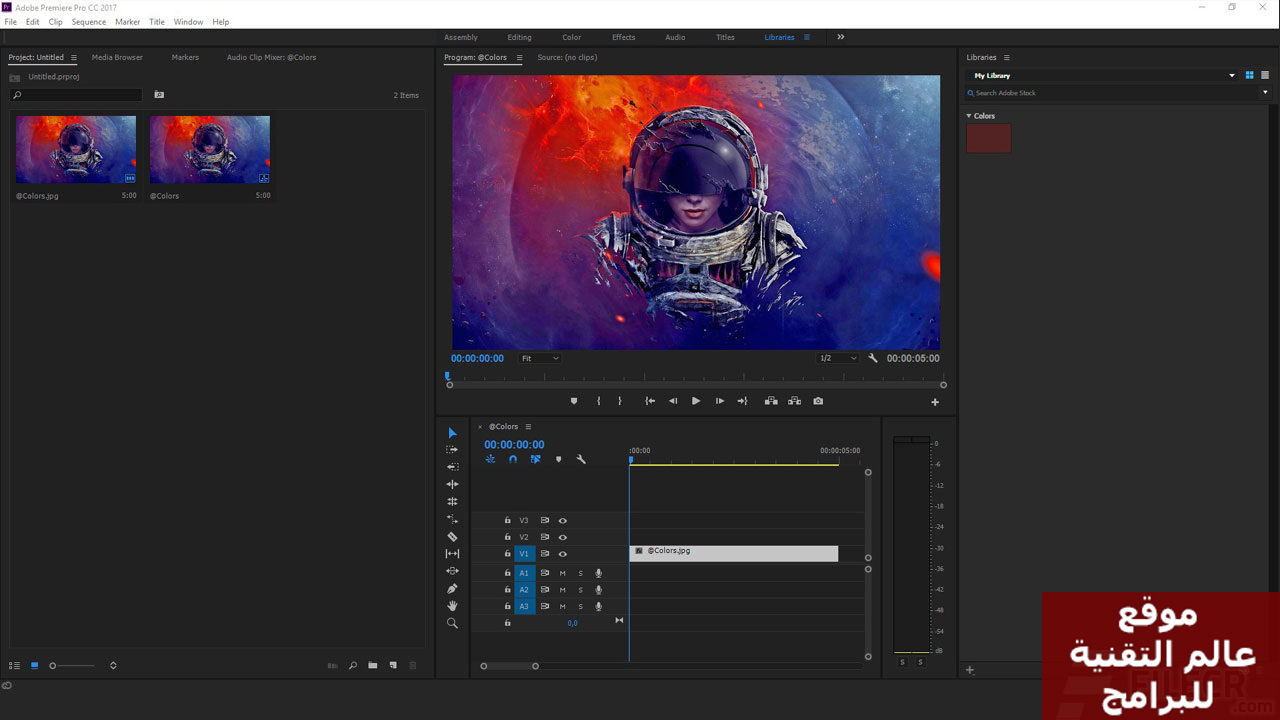The width and height of the screenshot is (1280, 720).
Task: Select the @Colors.jpg clip on timeline
Action: click(x=733, y=553)
